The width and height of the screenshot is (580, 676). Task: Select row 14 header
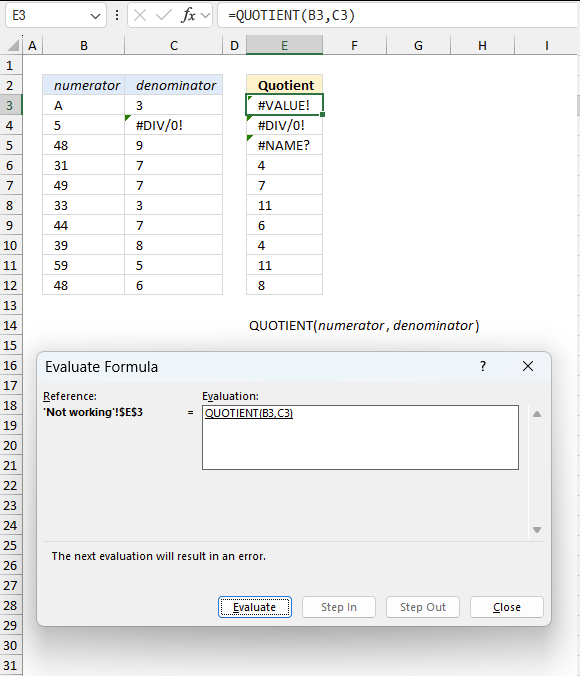(10, 325)
